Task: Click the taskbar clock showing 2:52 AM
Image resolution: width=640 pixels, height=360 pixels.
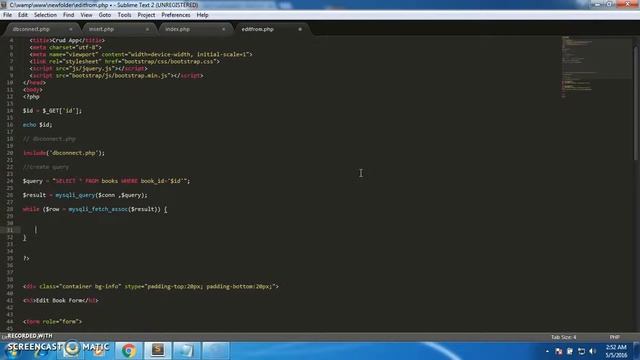Action: pyautogui.click(x=616, y=351)
